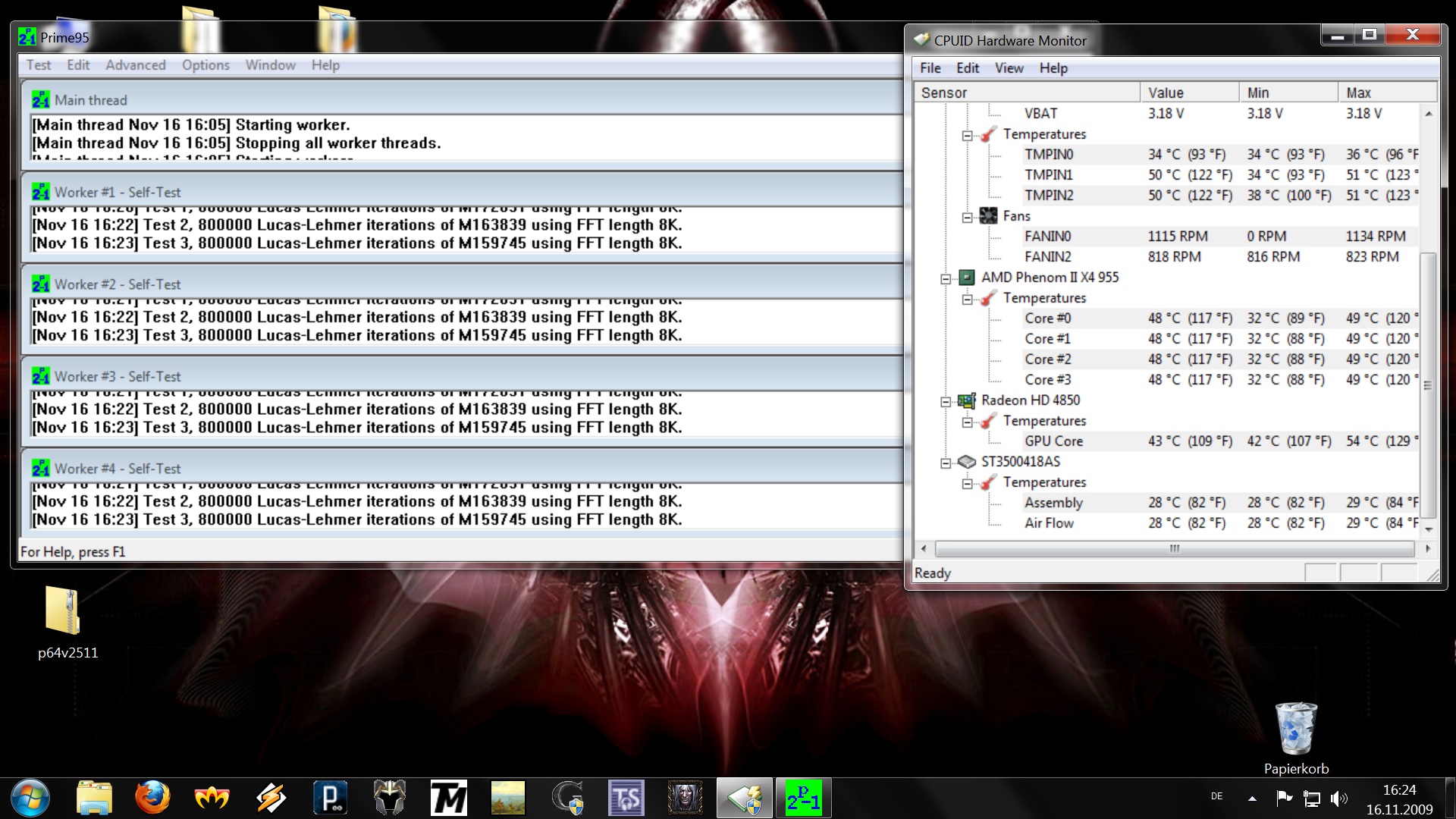Click the volume speaker tray icon
Image resolution: width=1456 pixels, height=819 pixels.
(x=1339, y=799)
